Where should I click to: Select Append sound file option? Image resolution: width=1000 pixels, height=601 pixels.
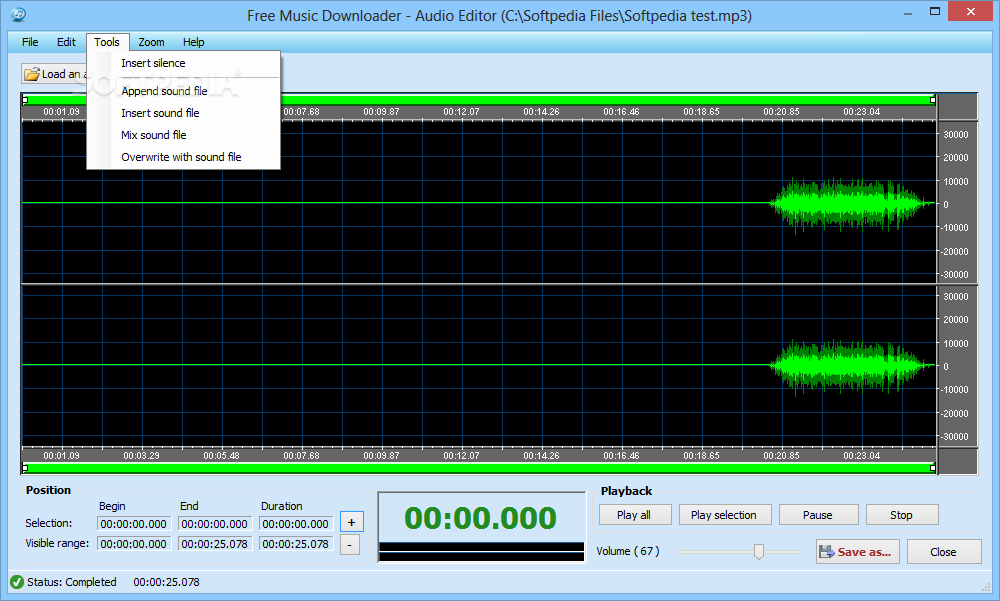[x=184, y=91]
